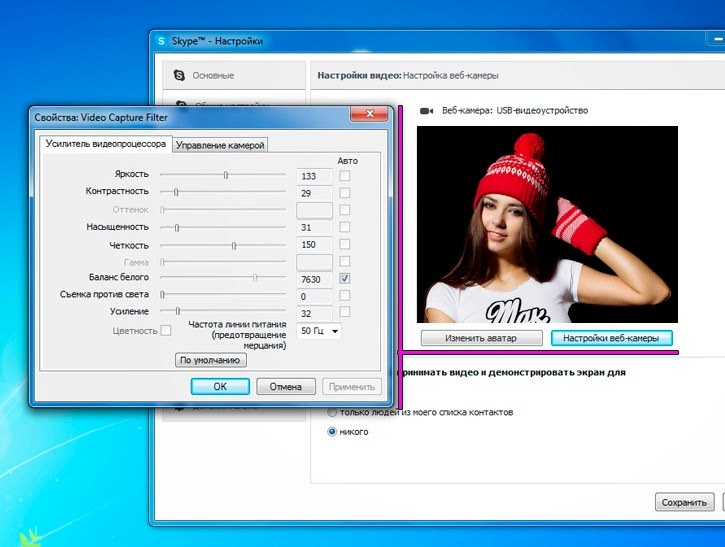Click the Контрастность slider handle

[x=176, y=192]
